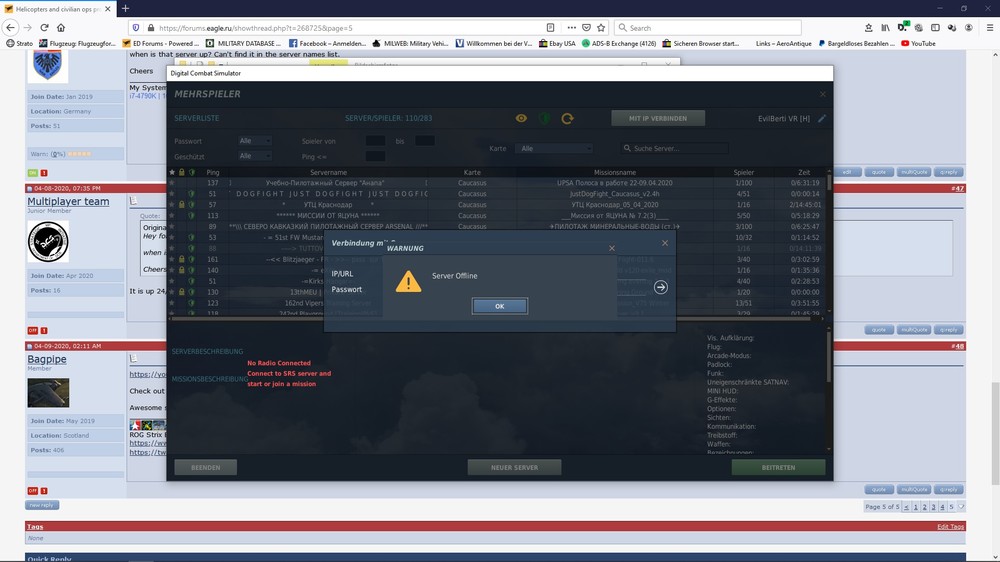Image resolution: width=1000 pixels, height=562 pixels.
Task: Focus the Firefox Search box
Action: (x=708, y=28)
